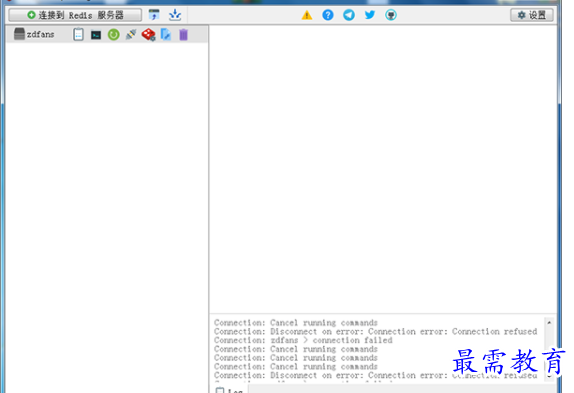
Task: Open the blue help question mark icon
Action: (328, 15)
